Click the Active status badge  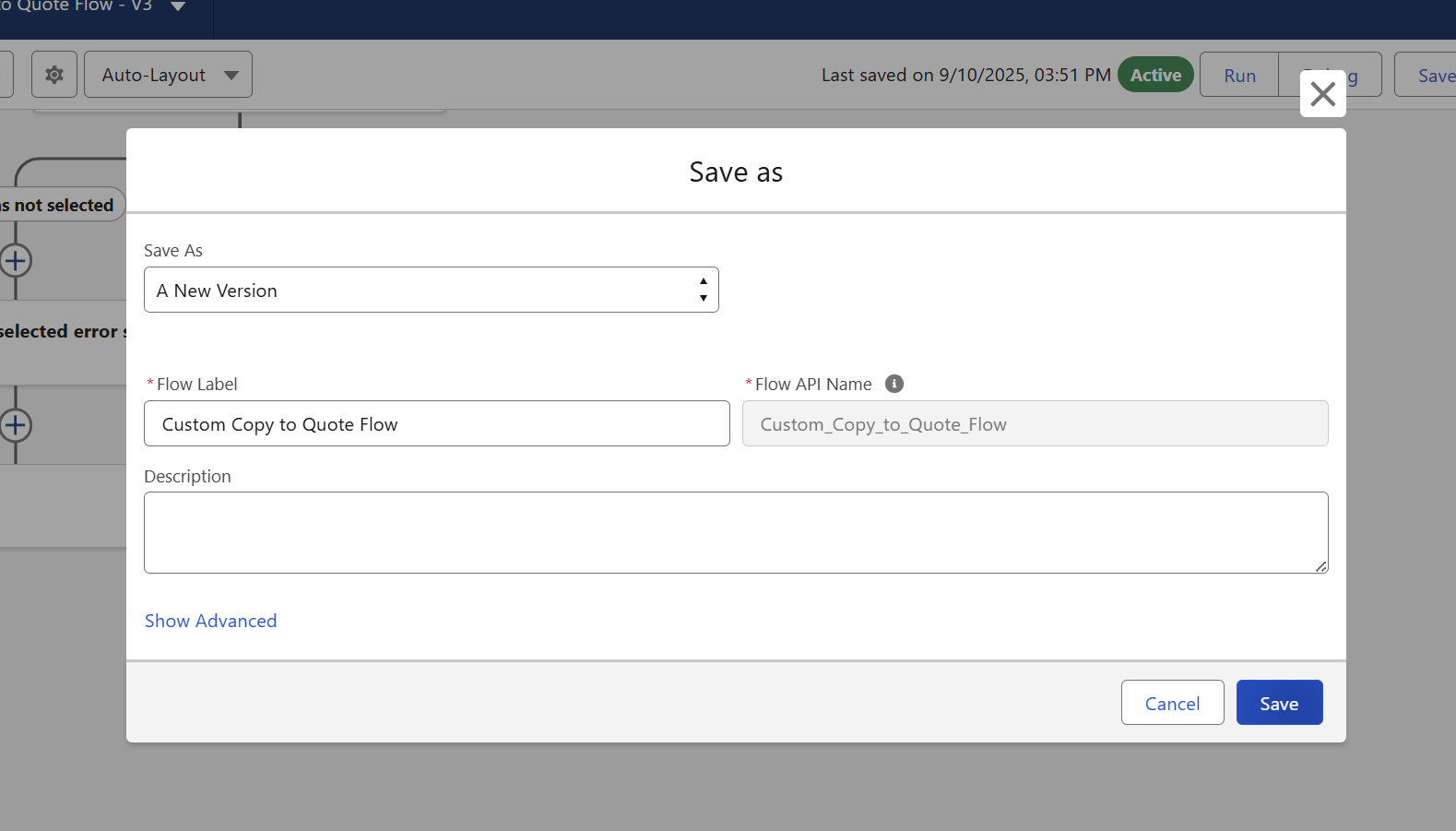pyautogui.click(x=1155, y=75)
